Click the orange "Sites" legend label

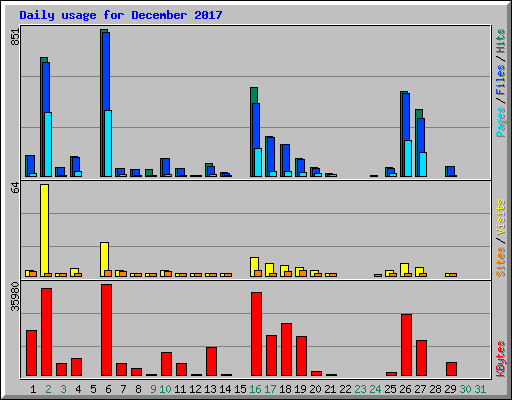pos(501,262)
